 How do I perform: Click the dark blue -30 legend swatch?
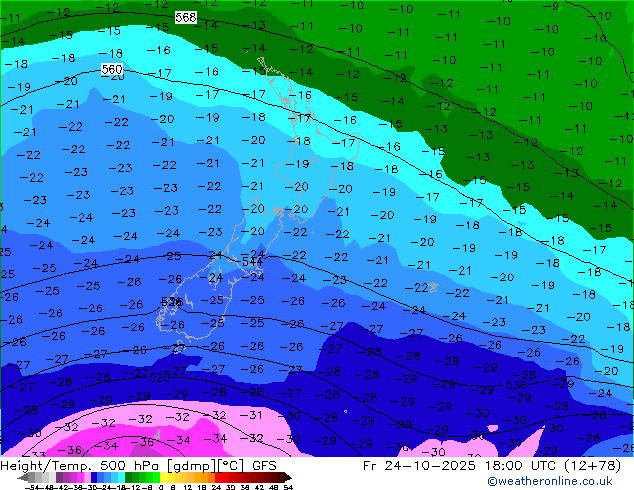pos(94,477)
